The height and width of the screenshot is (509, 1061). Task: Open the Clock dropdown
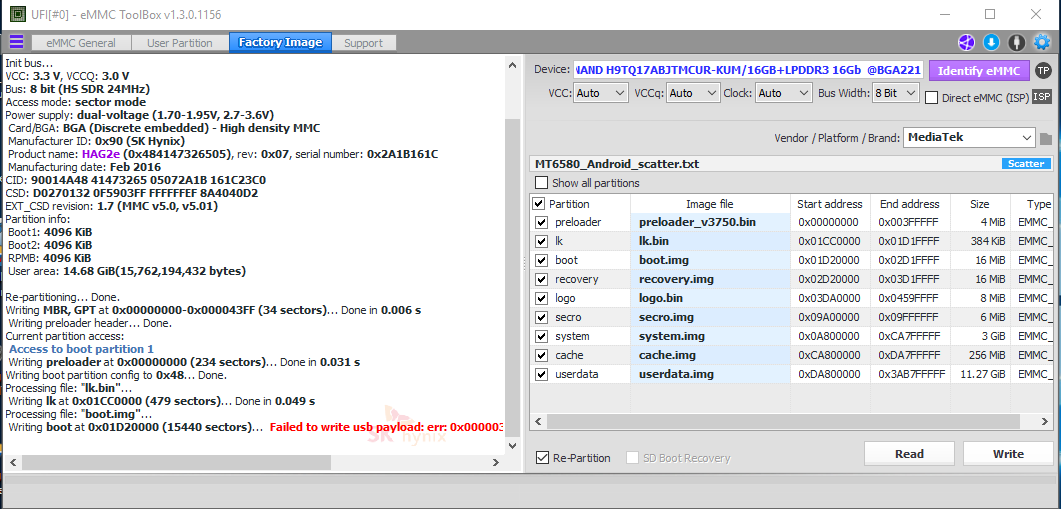tap(784, 93)
